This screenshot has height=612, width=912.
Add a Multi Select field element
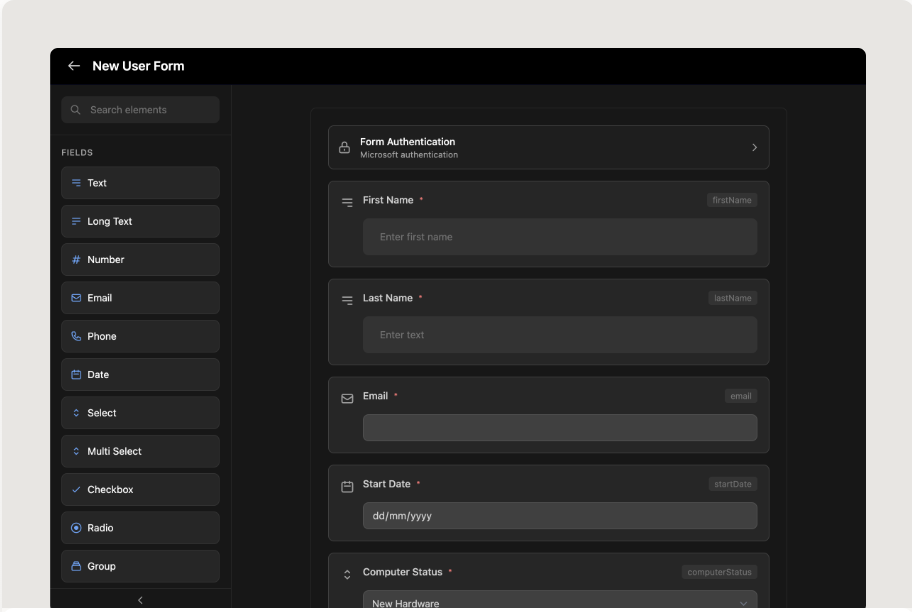[x=140, y=451]
